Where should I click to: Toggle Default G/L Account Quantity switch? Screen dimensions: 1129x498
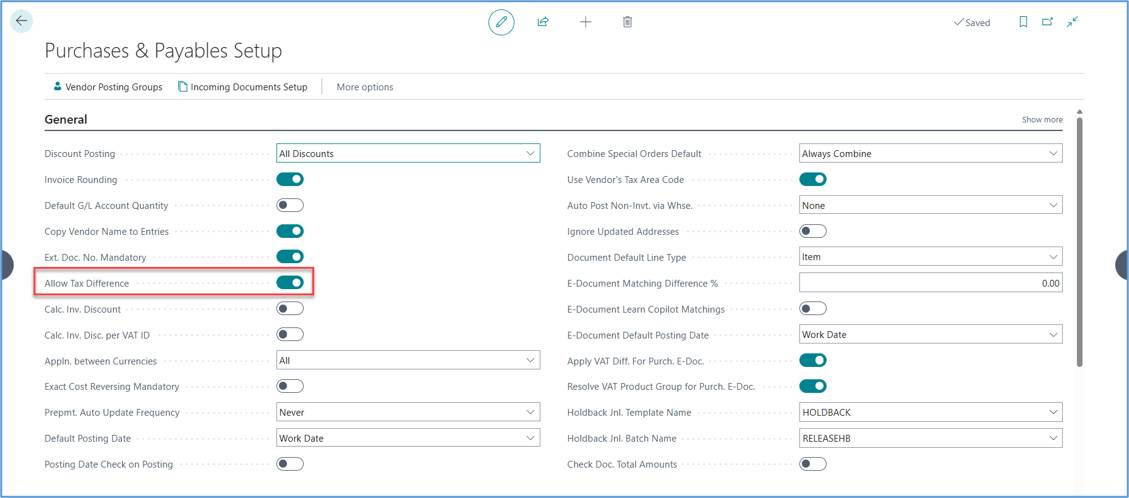tap(290, 205)
